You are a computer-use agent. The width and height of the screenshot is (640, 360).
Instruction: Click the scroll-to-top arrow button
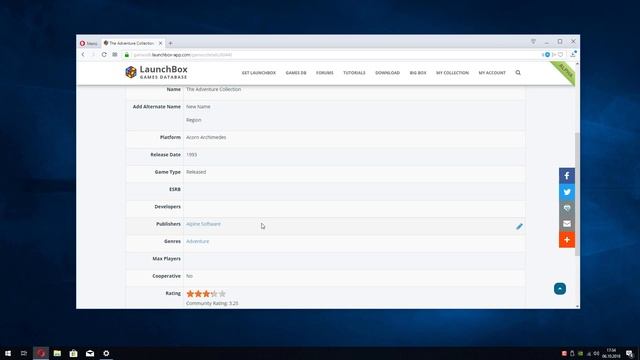tap(560, 289)
